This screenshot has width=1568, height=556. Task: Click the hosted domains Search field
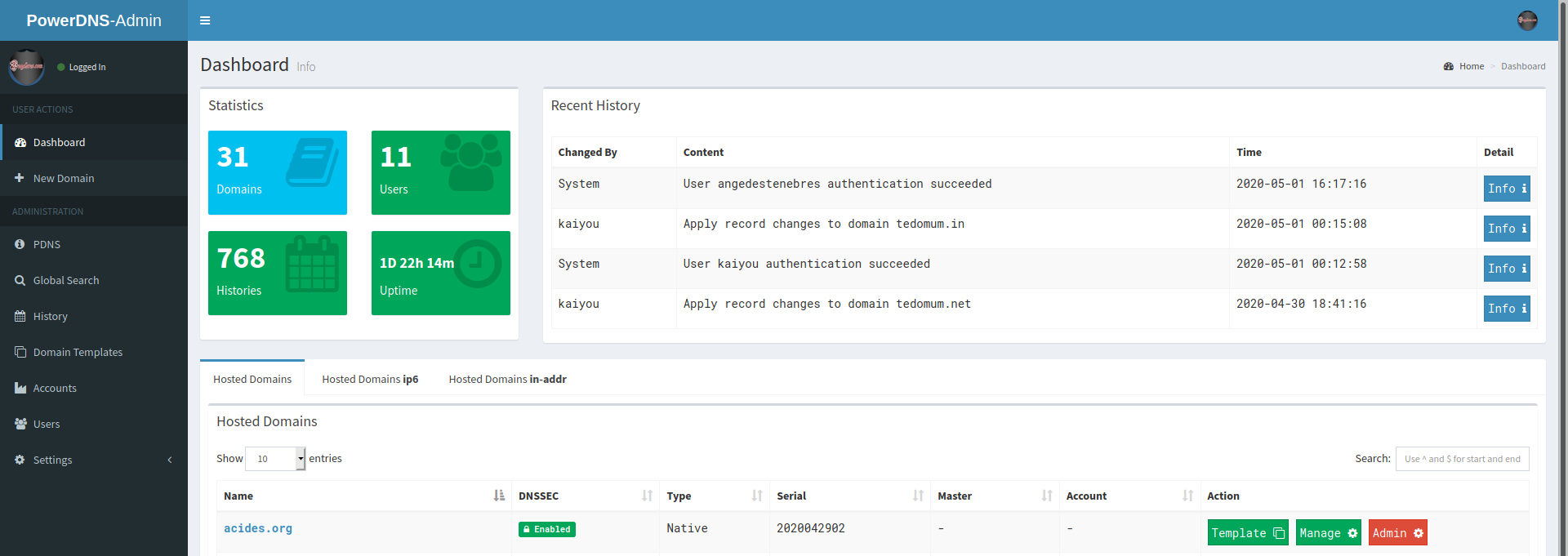click(x=1462, y=459)
